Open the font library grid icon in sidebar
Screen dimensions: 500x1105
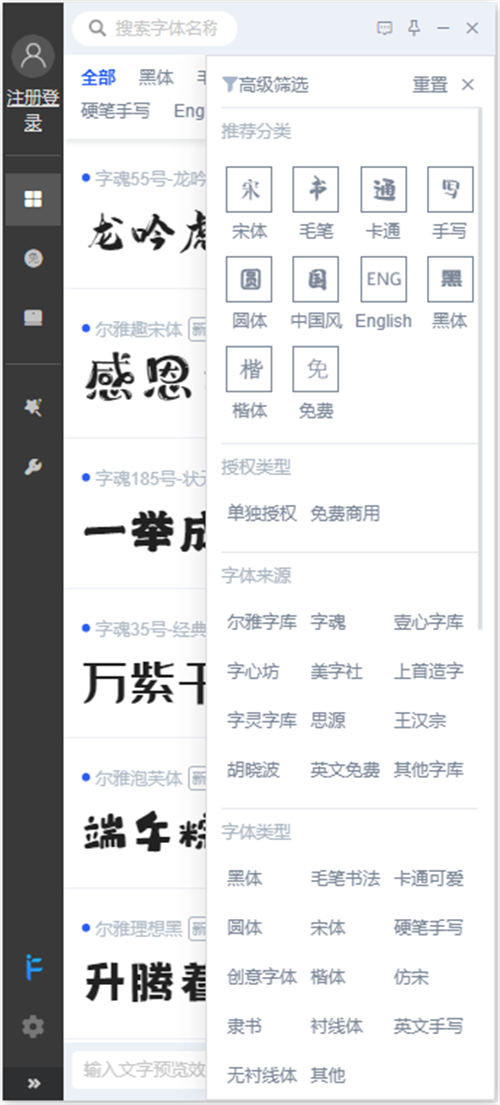(x=33, y=200)
